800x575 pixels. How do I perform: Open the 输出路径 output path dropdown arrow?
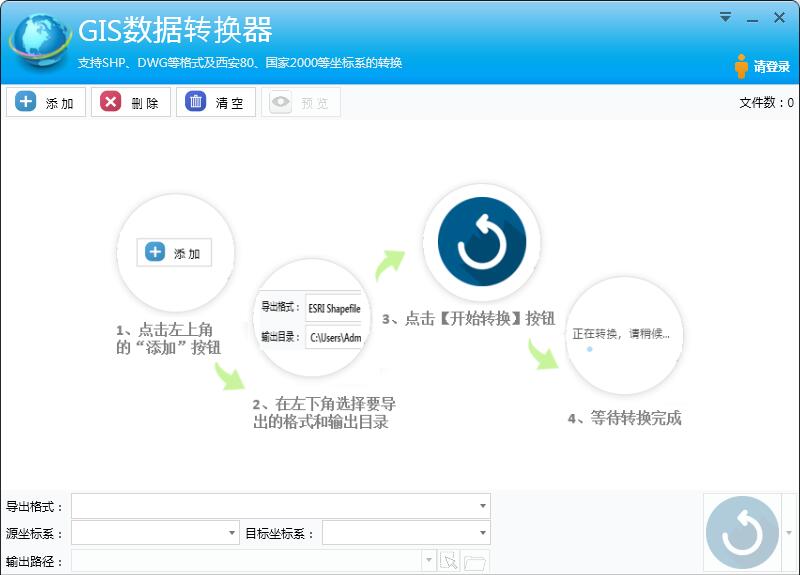(x=430, y=562)
